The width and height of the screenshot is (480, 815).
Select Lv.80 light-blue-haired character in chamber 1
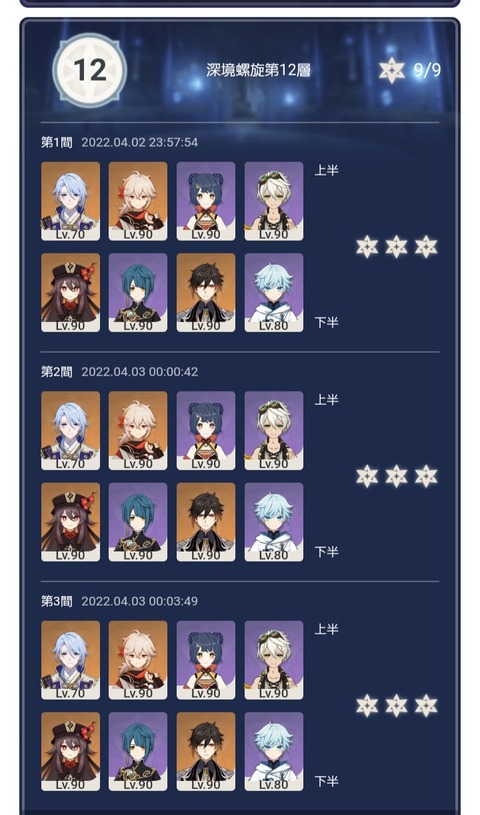274,293
